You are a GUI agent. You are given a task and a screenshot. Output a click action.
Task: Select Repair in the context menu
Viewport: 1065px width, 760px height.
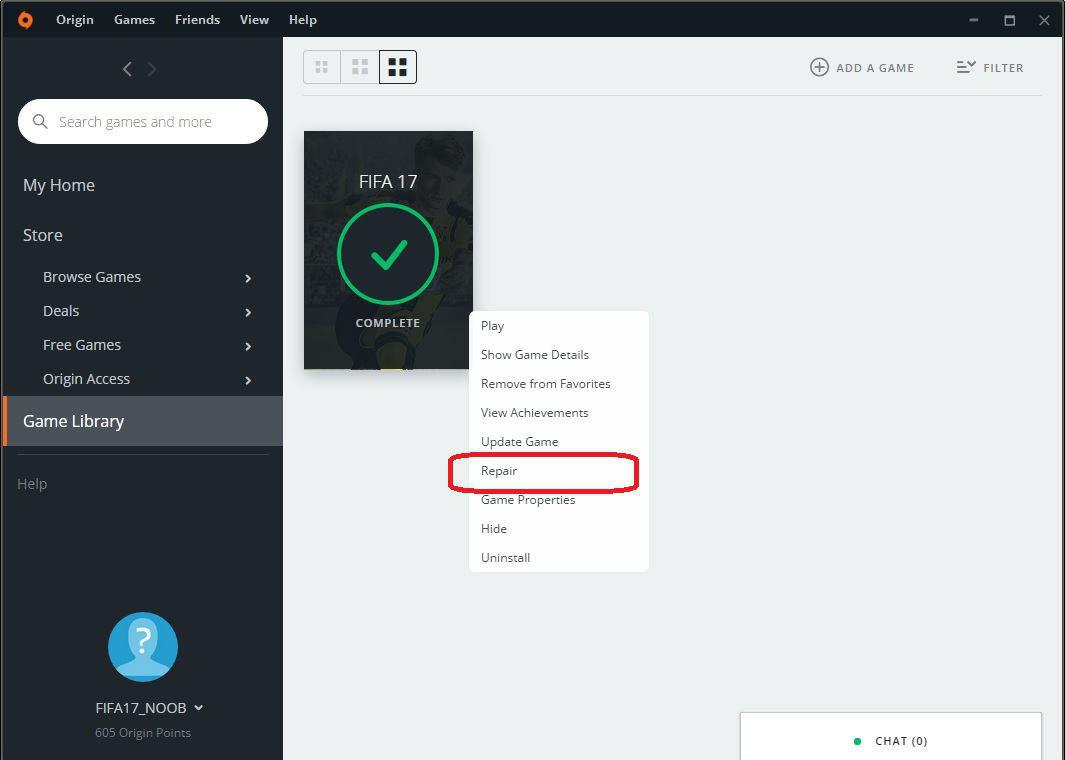click(x=499, y=471)
